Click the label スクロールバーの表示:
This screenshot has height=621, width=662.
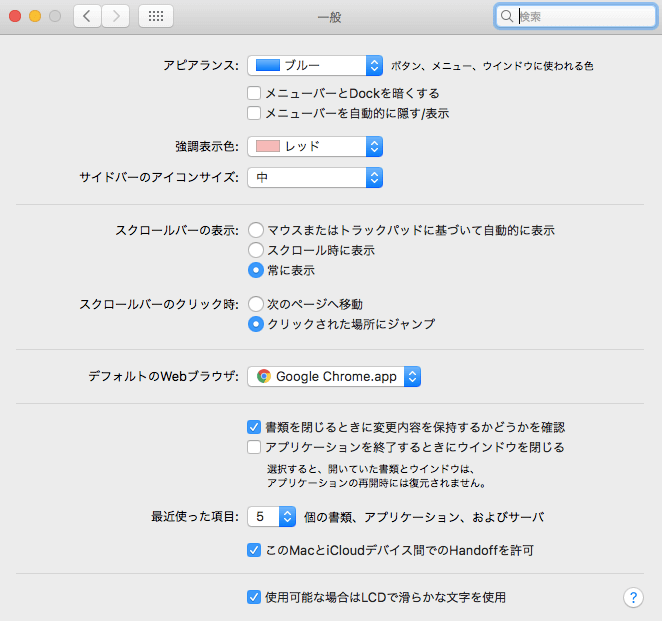177,231
